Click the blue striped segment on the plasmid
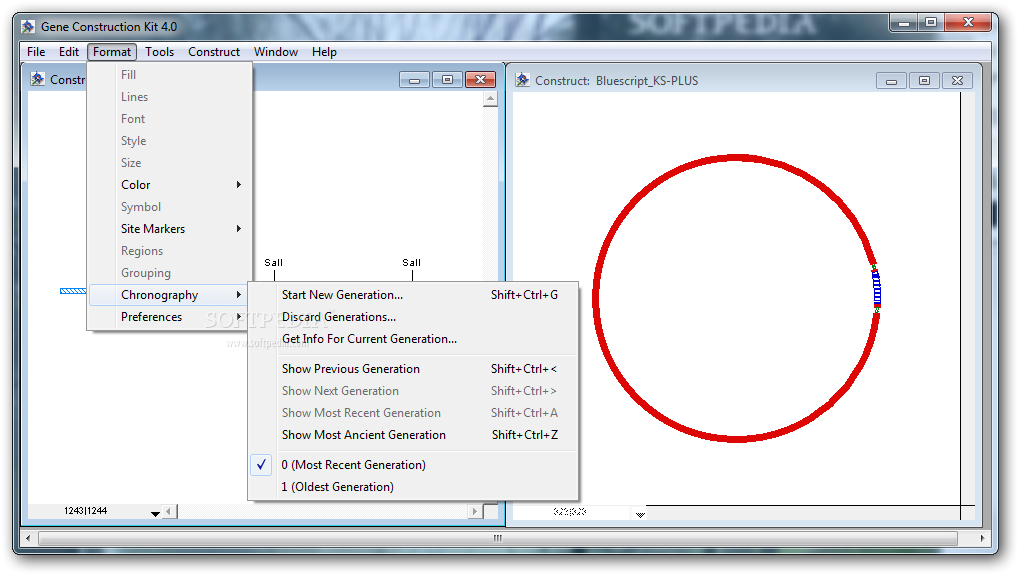This screenshot has height=575, width=1019. click(x=877, y=288)
